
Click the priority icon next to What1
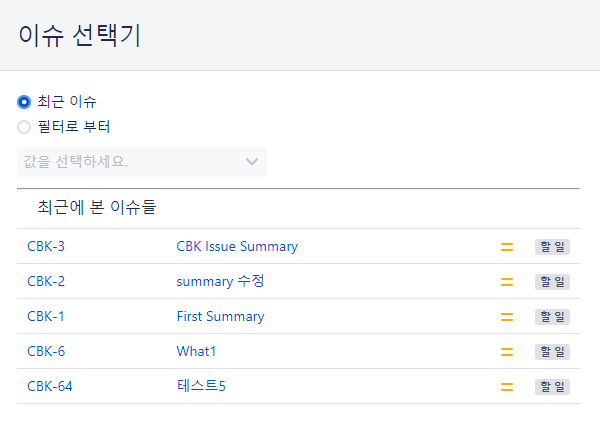coord(507,352)
